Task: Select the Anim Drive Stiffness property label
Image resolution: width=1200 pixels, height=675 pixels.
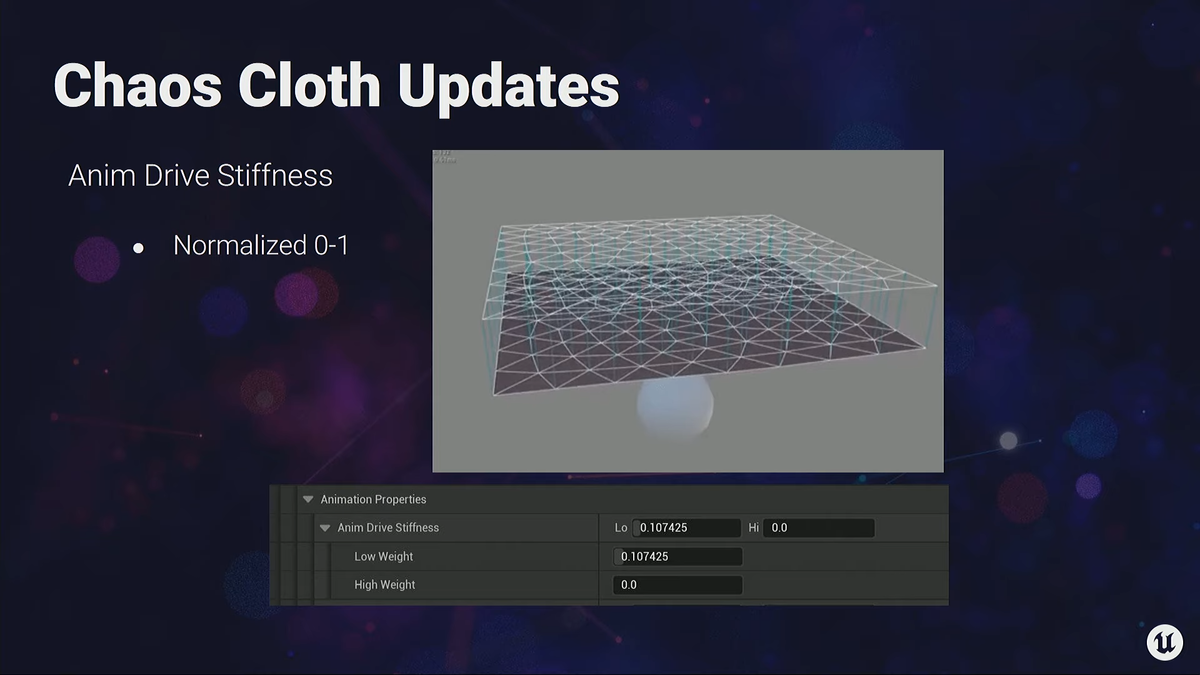Action: pyautogui.click(x=388, y=527)
